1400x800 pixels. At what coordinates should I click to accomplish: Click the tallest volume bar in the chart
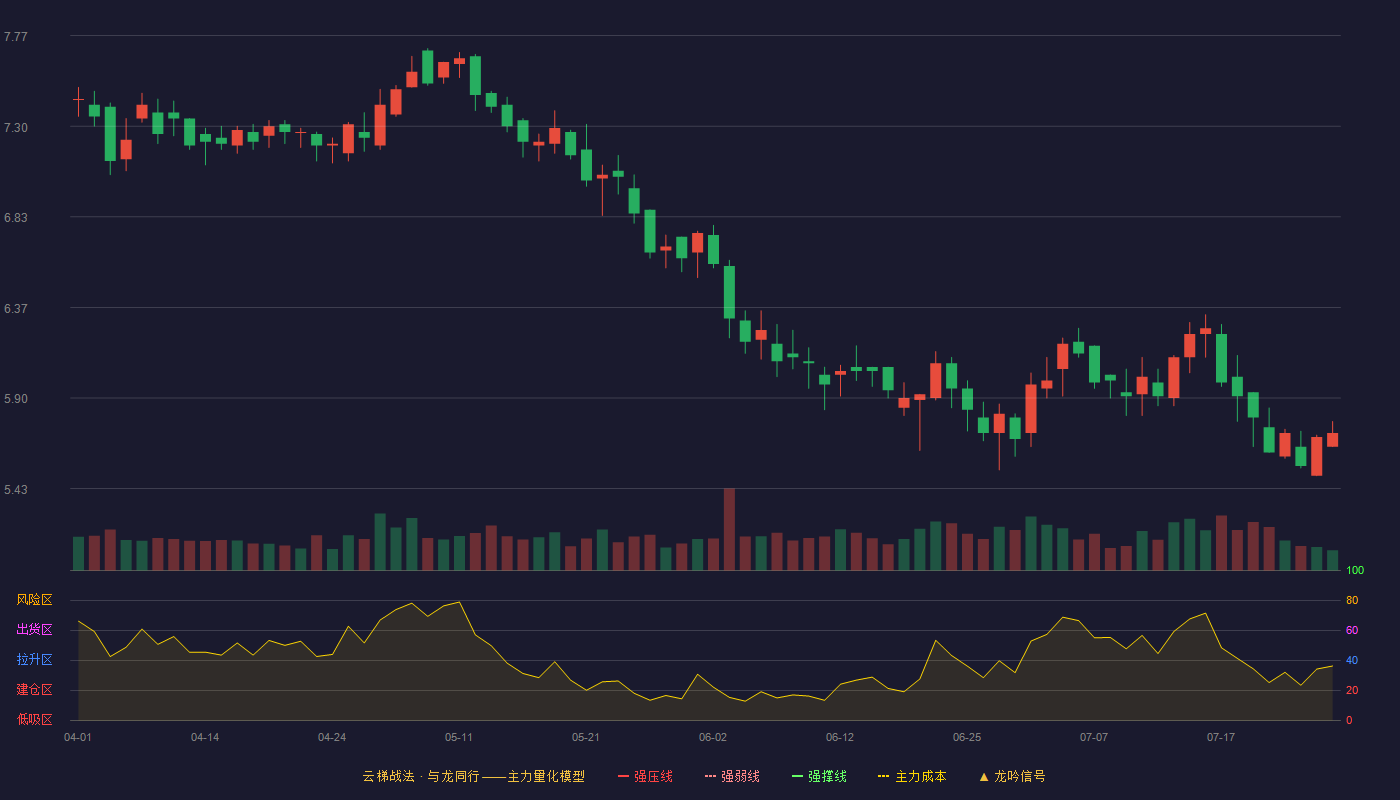(729, 529)
